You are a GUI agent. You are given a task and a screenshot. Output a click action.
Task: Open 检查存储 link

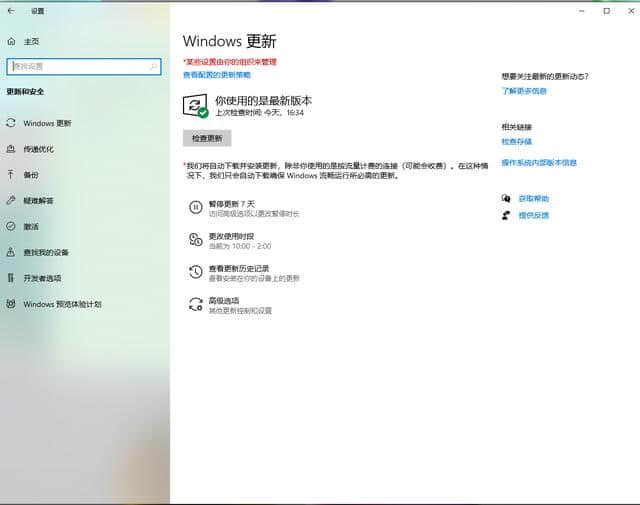tap(517, 142)
